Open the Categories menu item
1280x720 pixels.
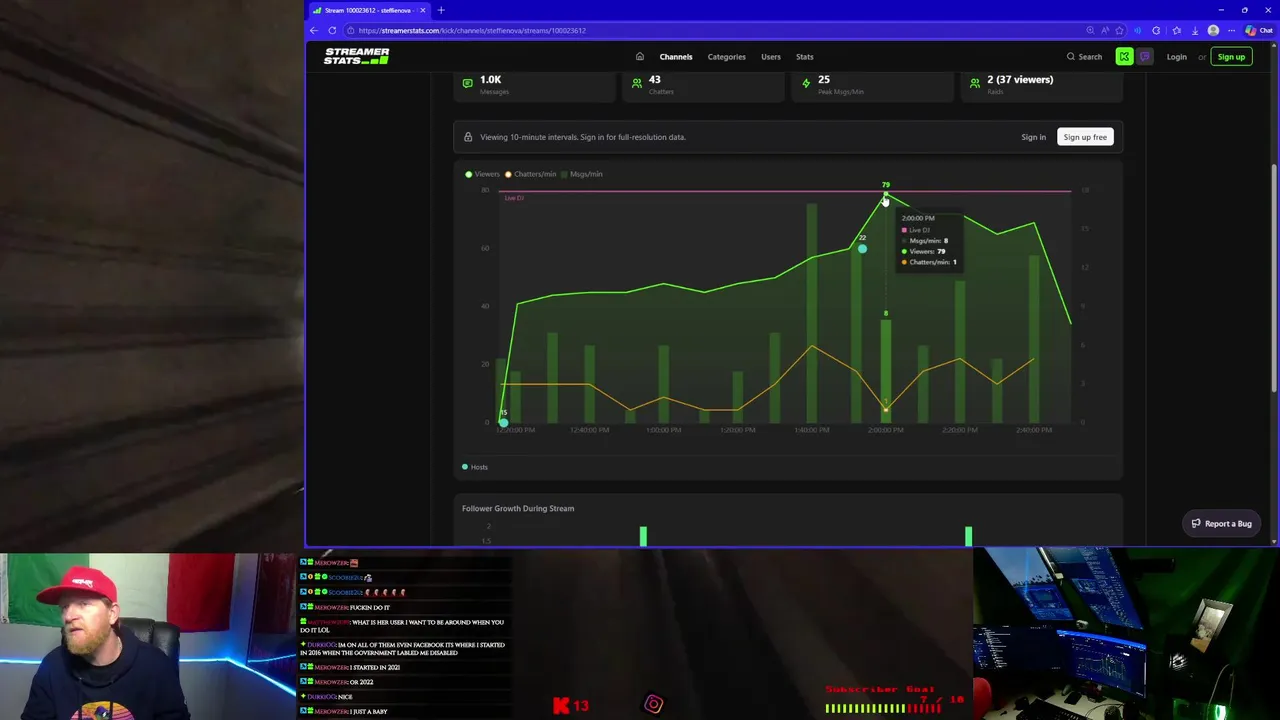point(726,57)
